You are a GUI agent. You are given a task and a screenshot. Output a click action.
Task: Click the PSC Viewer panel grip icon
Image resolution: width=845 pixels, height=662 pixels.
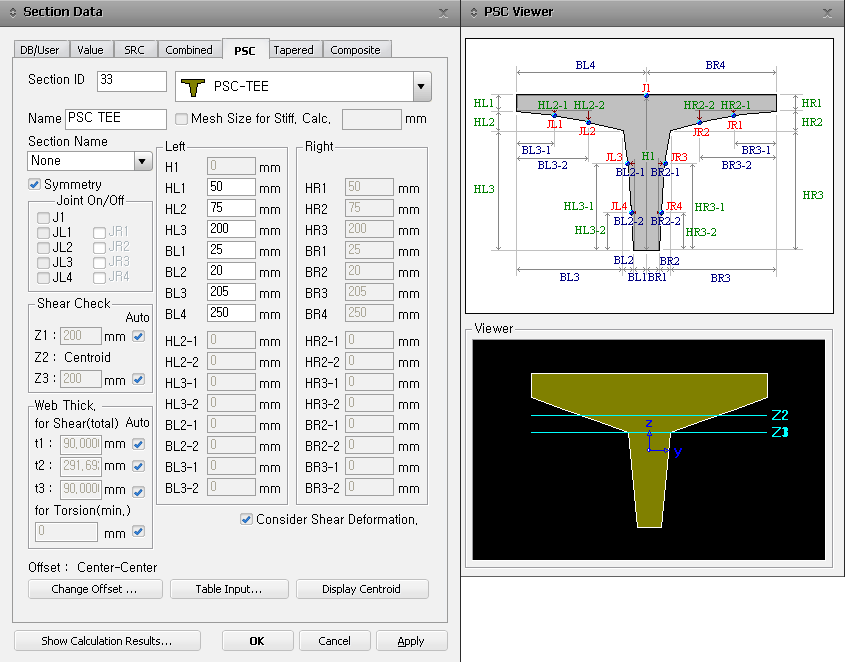474,12
